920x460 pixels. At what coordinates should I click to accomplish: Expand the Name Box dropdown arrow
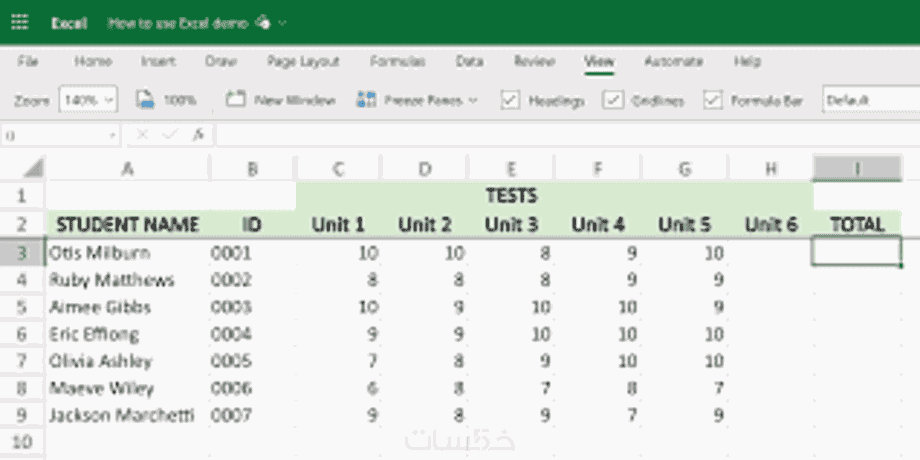click(x=112, y=136)
